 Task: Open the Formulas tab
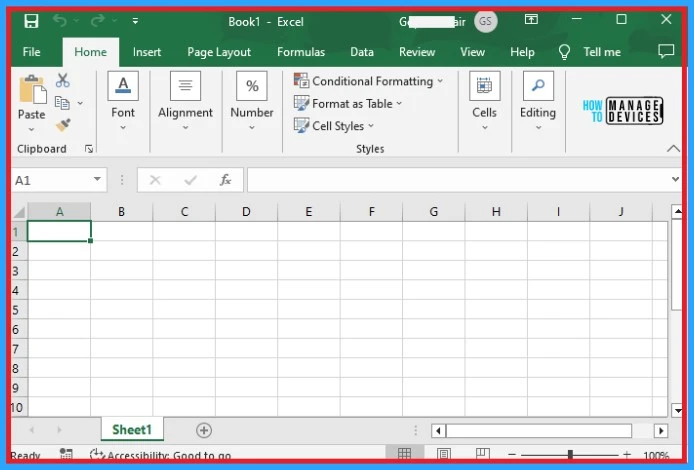coord(301,52)
